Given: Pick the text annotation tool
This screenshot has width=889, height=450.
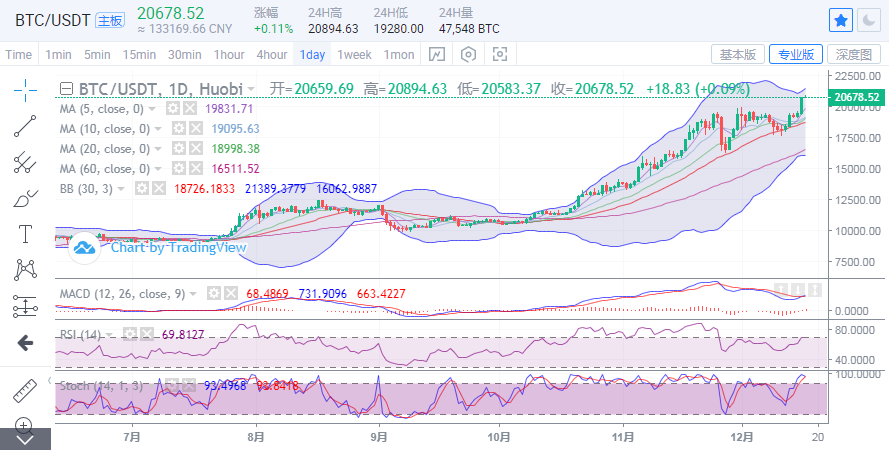Looking at the screenshot, I should point(25,234).
